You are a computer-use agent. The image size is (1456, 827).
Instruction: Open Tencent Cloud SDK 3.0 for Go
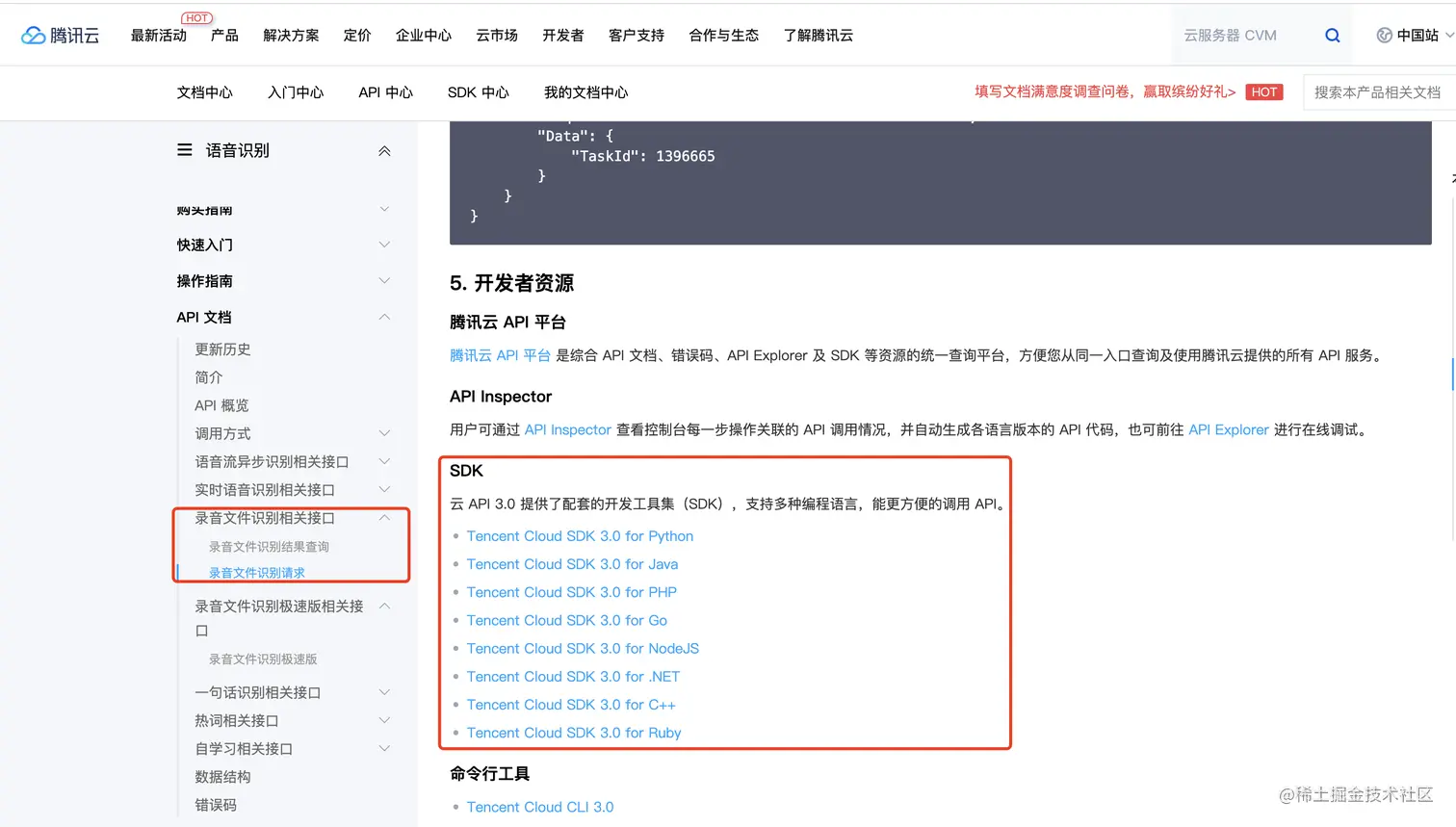click(567, 620)
